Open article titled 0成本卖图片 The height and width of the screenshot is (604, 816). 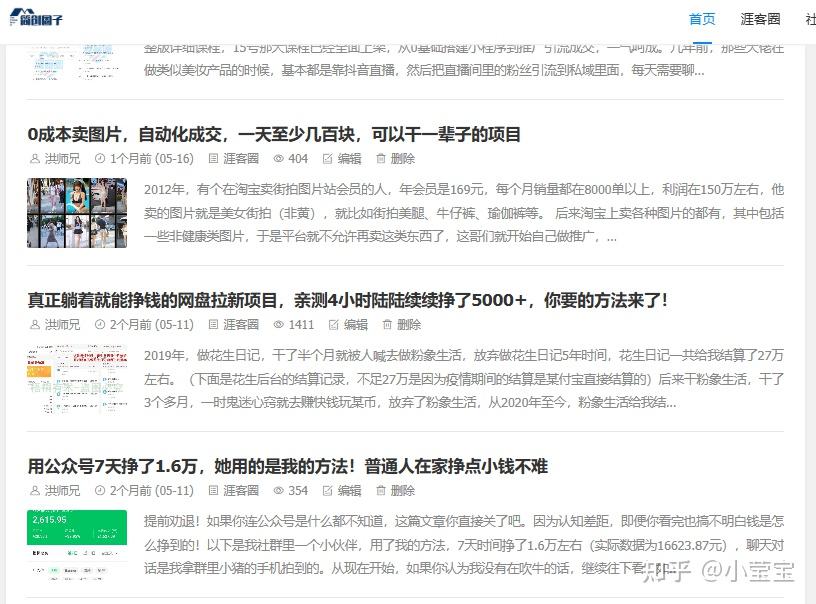click(x=274, y=134)
